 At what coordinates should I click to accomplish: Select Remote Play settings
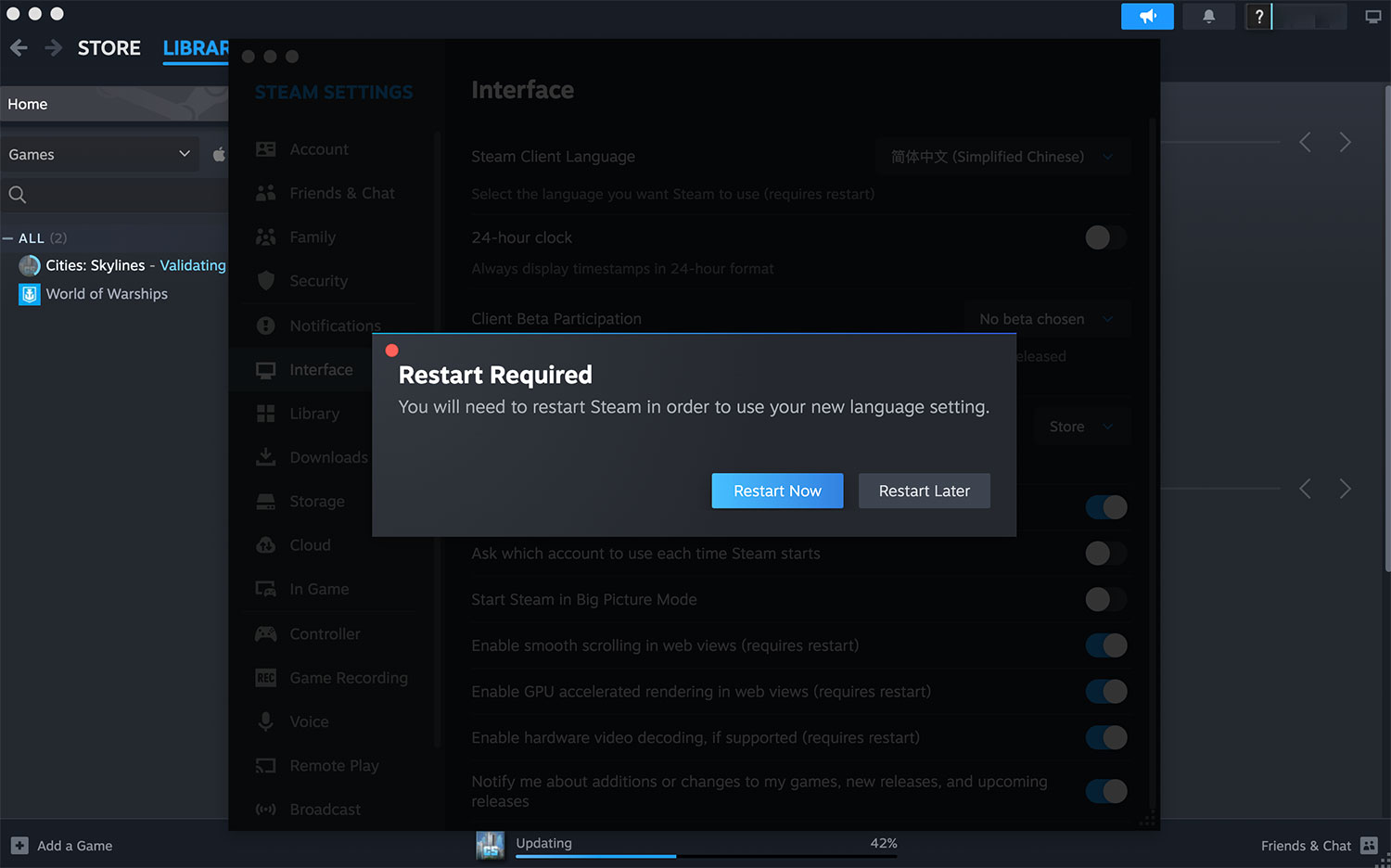[x=334, y=765]
